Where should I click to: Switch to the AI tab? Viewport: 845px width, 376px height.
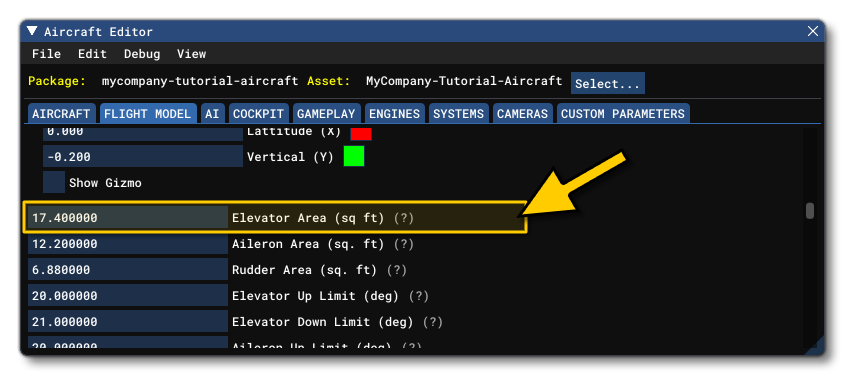click(212, 114)
